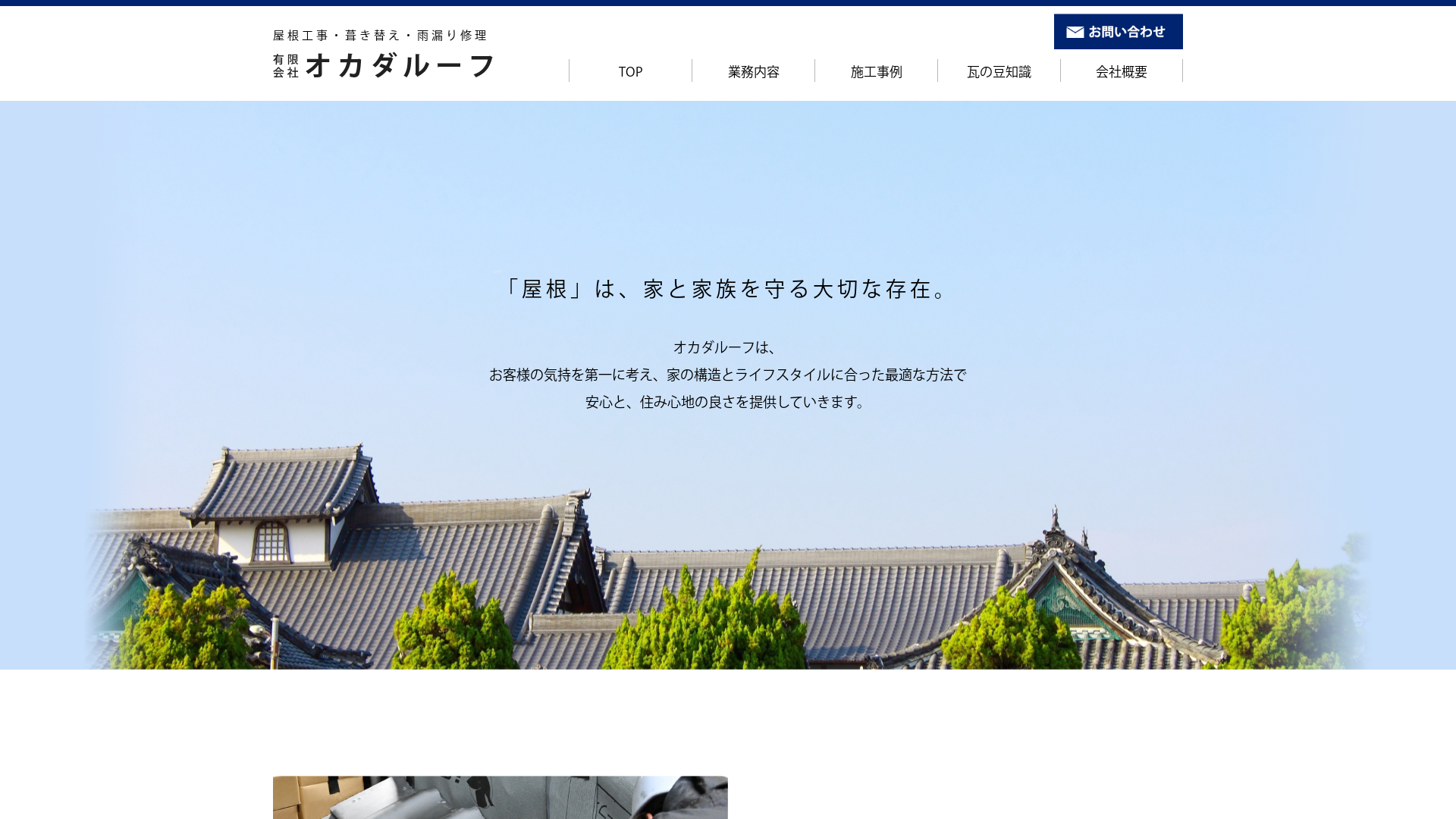Image resolution: width=1456 pixels, height=819 pixels.
Task: Click the hero headline 「屋根」は、家と家族を守る大切な存在。
Action: (x=726, y=289)
